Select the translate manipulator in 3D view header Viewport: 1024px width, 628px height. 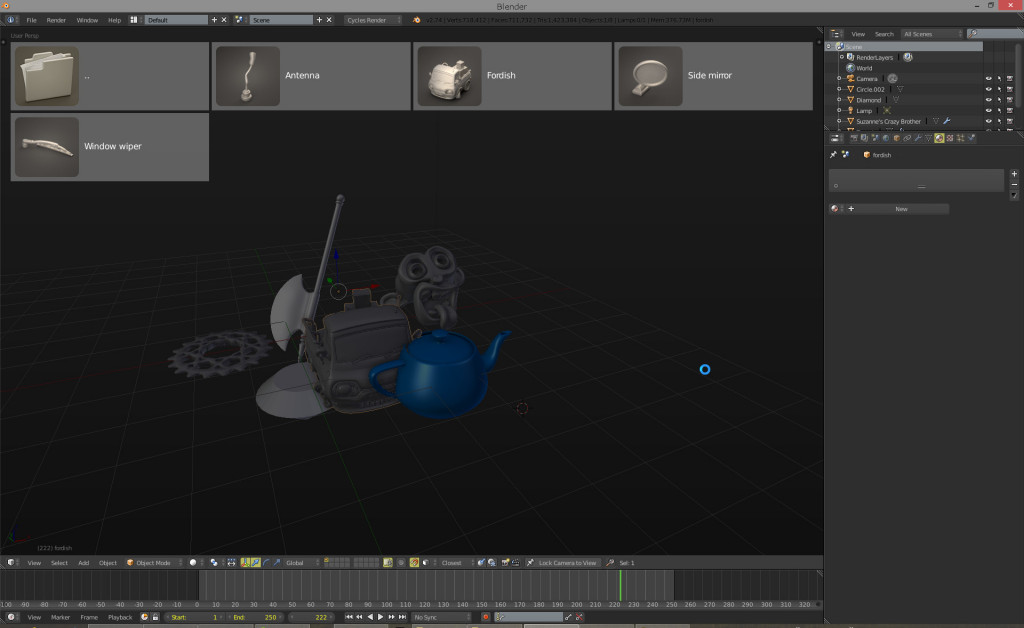coord(256,562)
